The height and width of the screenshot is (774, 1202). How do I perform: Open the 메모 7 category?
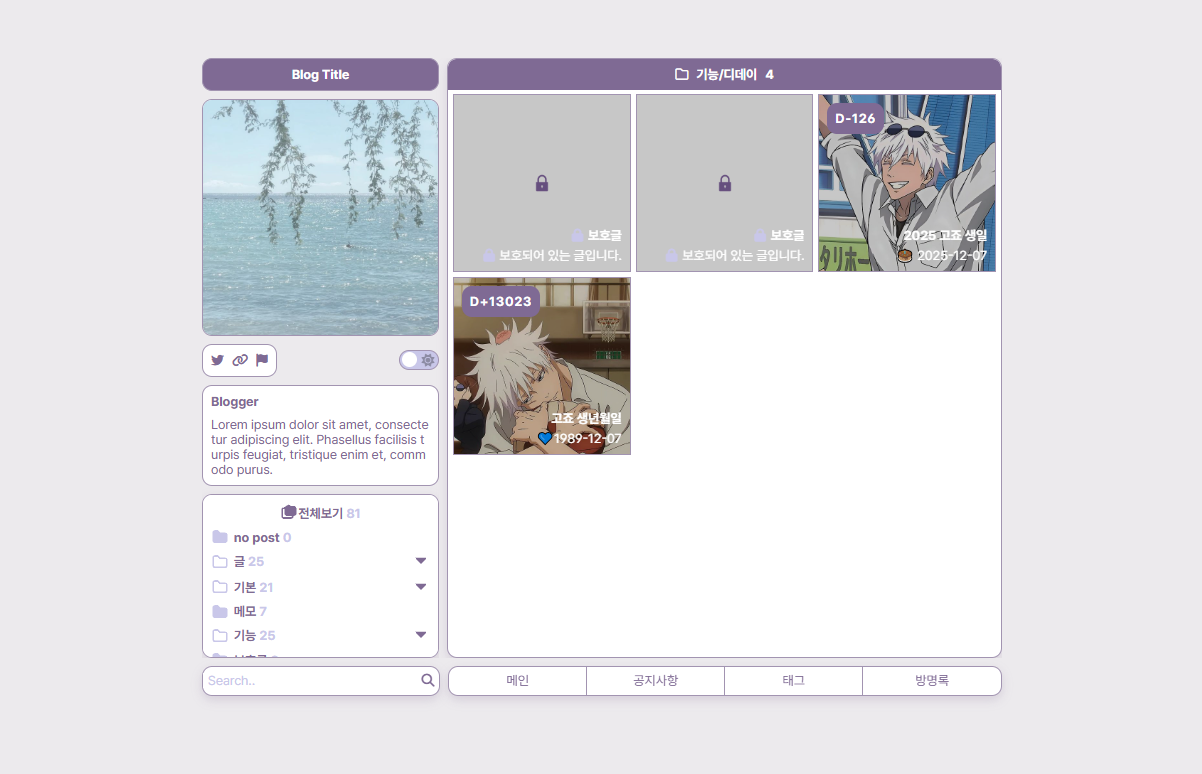(250, 611)
